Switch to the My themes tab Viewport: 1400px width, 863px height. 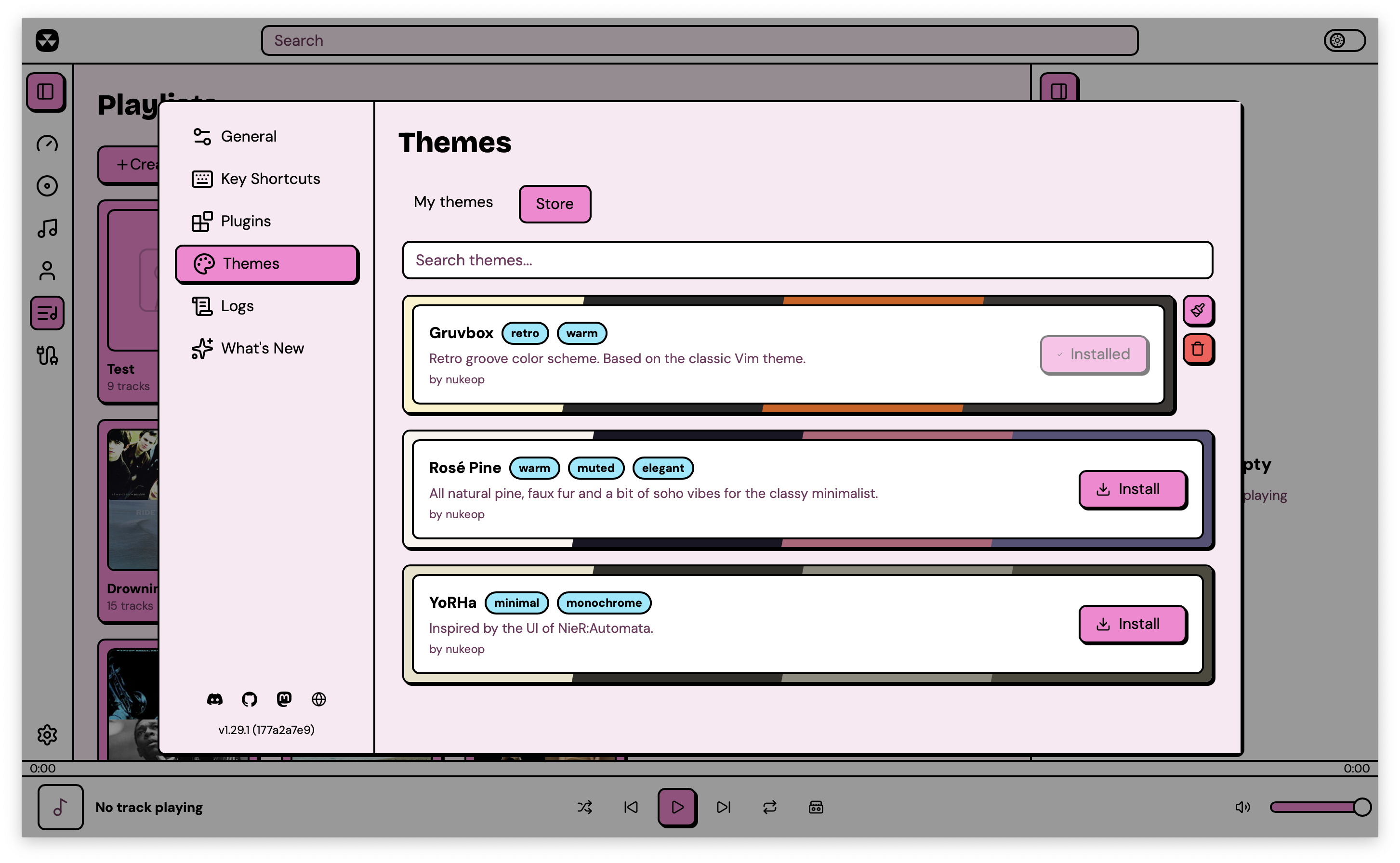[453, 202]
